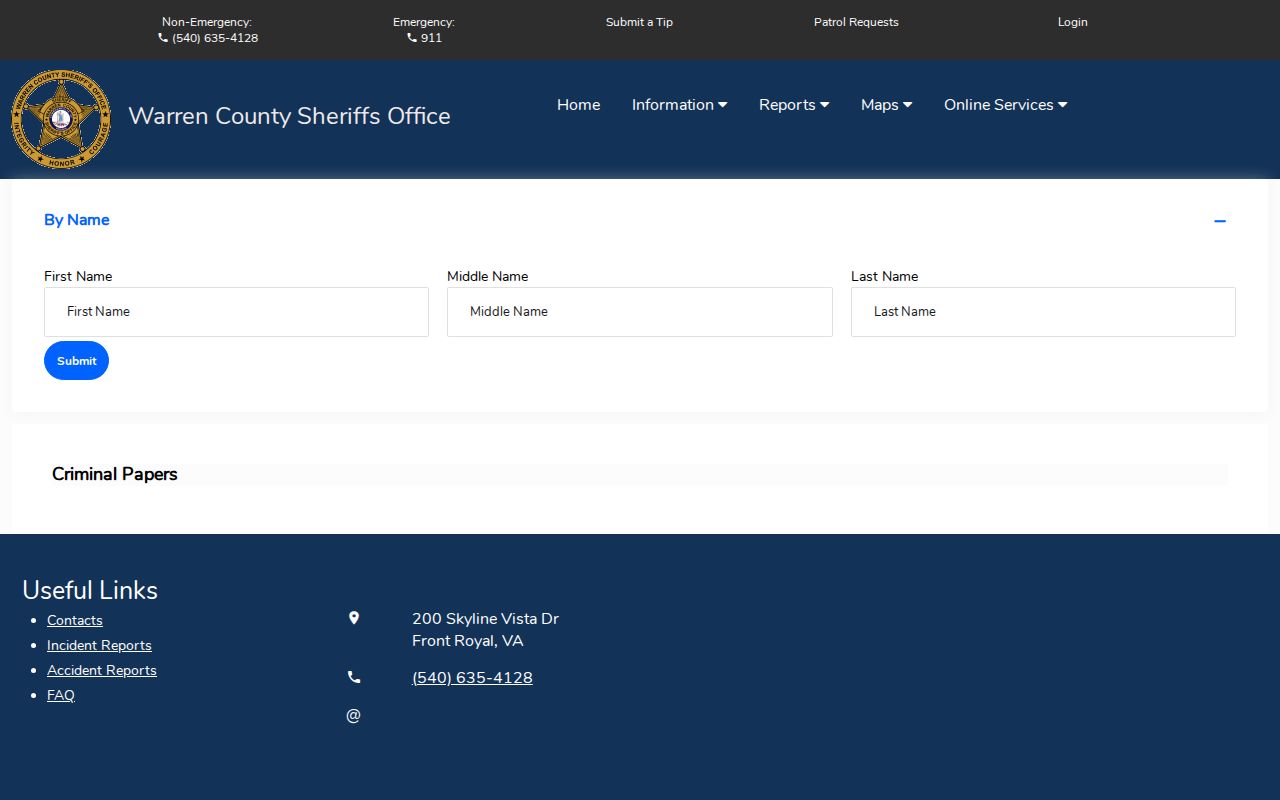Open the Maps dropdown menu
The image size is (1280, 800).
886,105
